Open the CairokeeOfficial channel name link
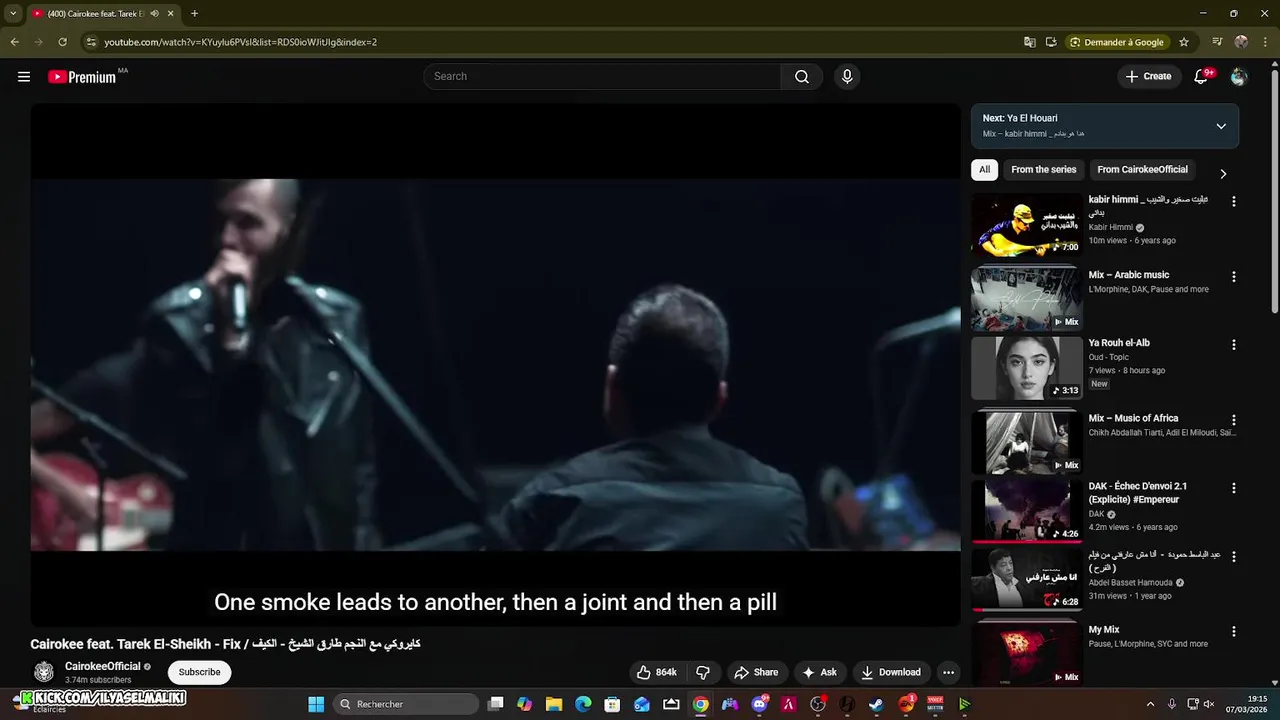The height and width of the screenshot is (720, 1280). click(x=103, y=667)
